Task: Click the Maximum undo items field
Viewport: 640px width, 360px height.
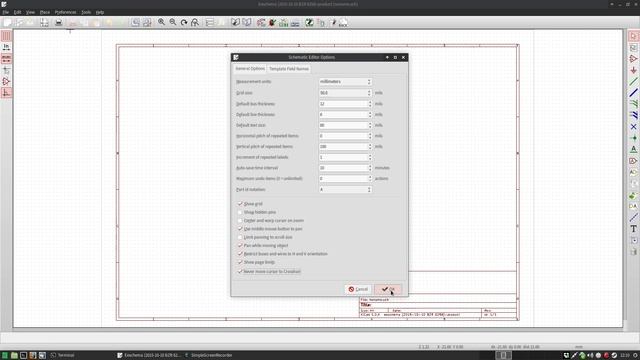Action: tap(345, 178)
